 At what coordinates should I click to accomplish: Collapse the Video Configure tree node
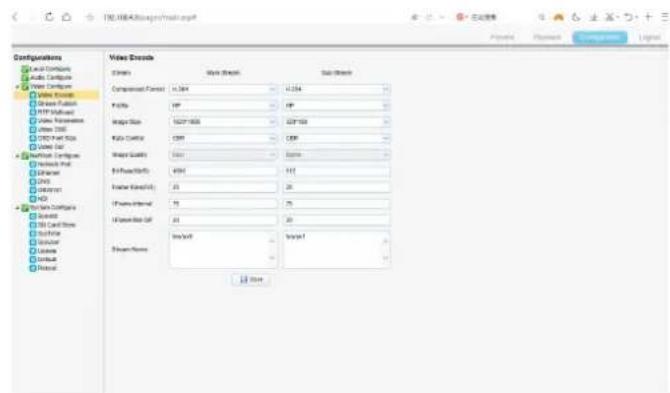18,86
